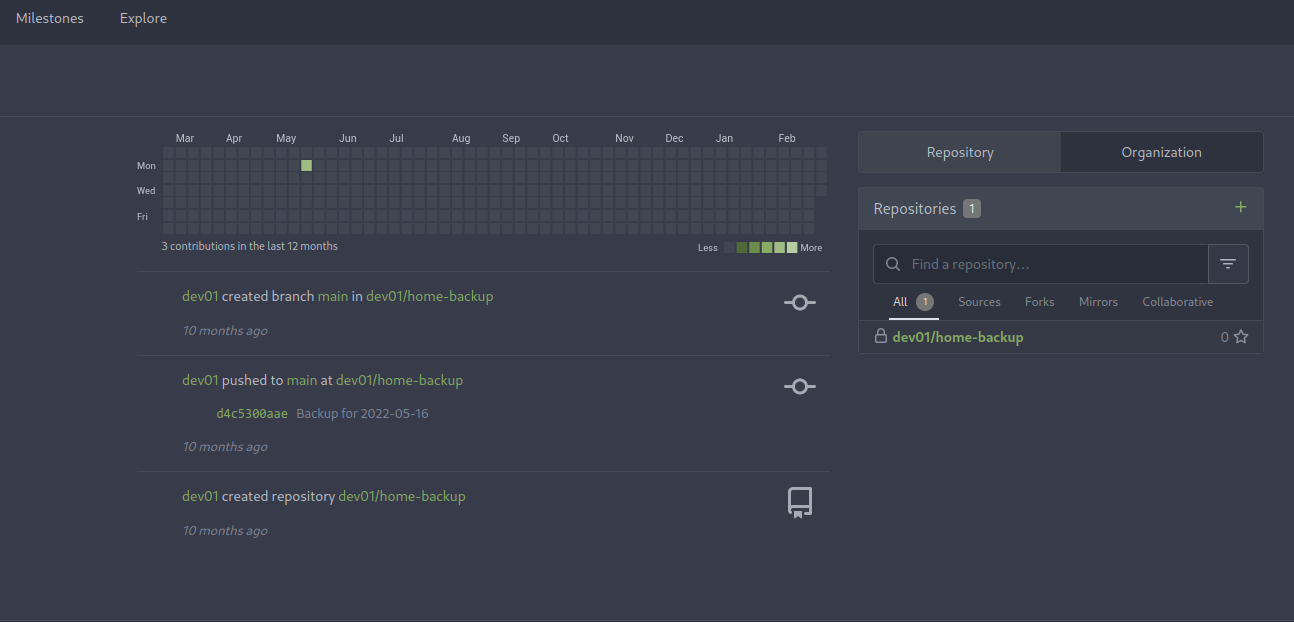Select the Mirrors filter tab

point(1098,302)
